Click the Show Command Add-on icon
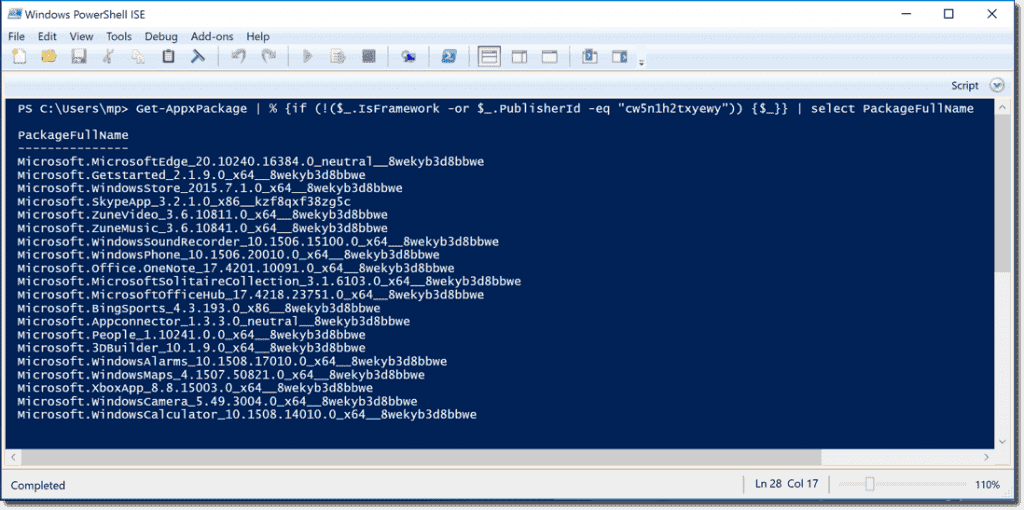Screen dimensions: 1024x510 [619, 57]
